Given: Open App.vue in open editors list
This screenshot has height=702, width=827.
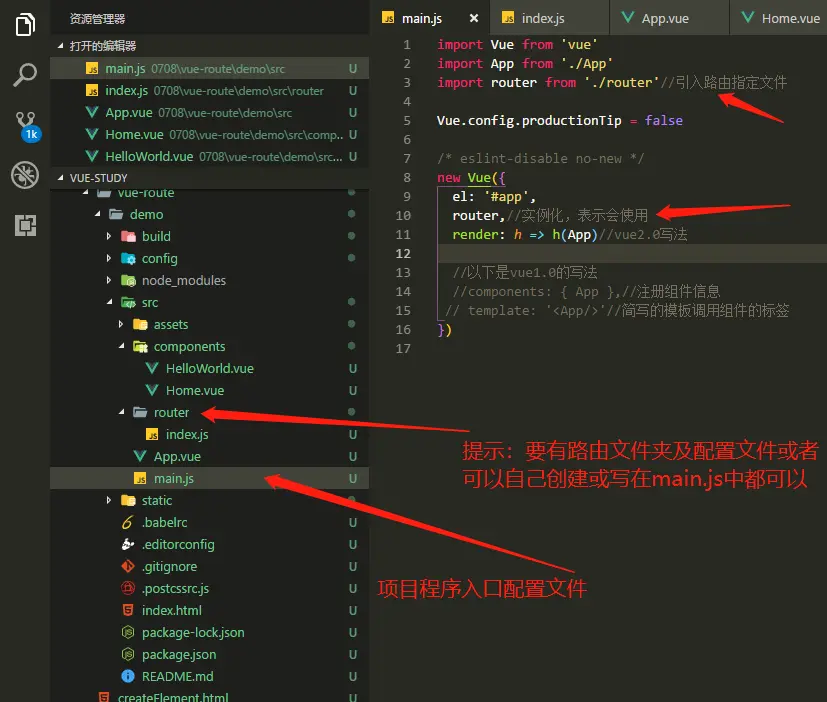Looking at the screenshot, I should (209, 112).
